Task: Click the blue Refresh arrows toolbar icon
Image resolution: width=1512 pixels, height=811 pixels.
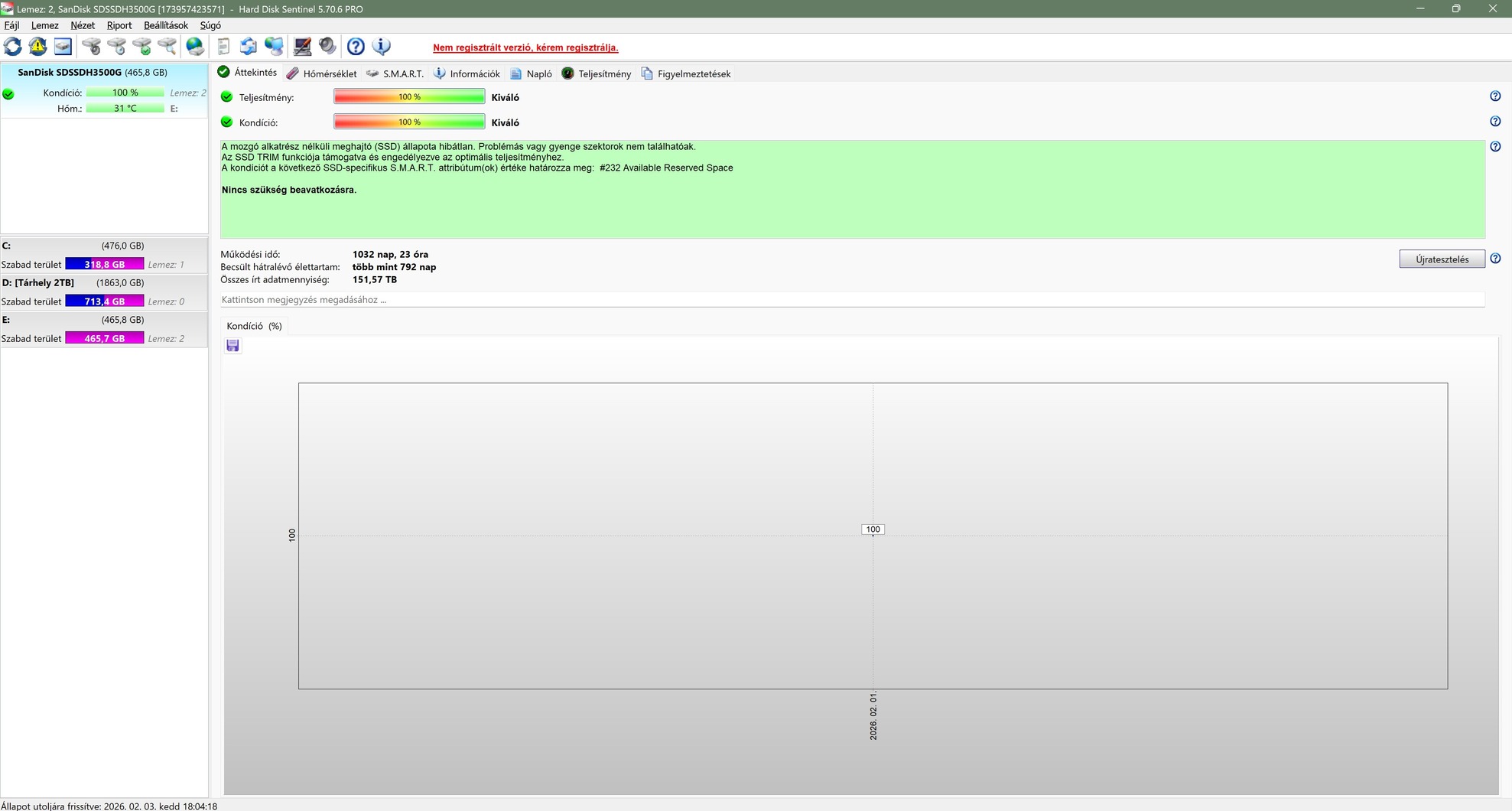Action: tap(13, 47)
